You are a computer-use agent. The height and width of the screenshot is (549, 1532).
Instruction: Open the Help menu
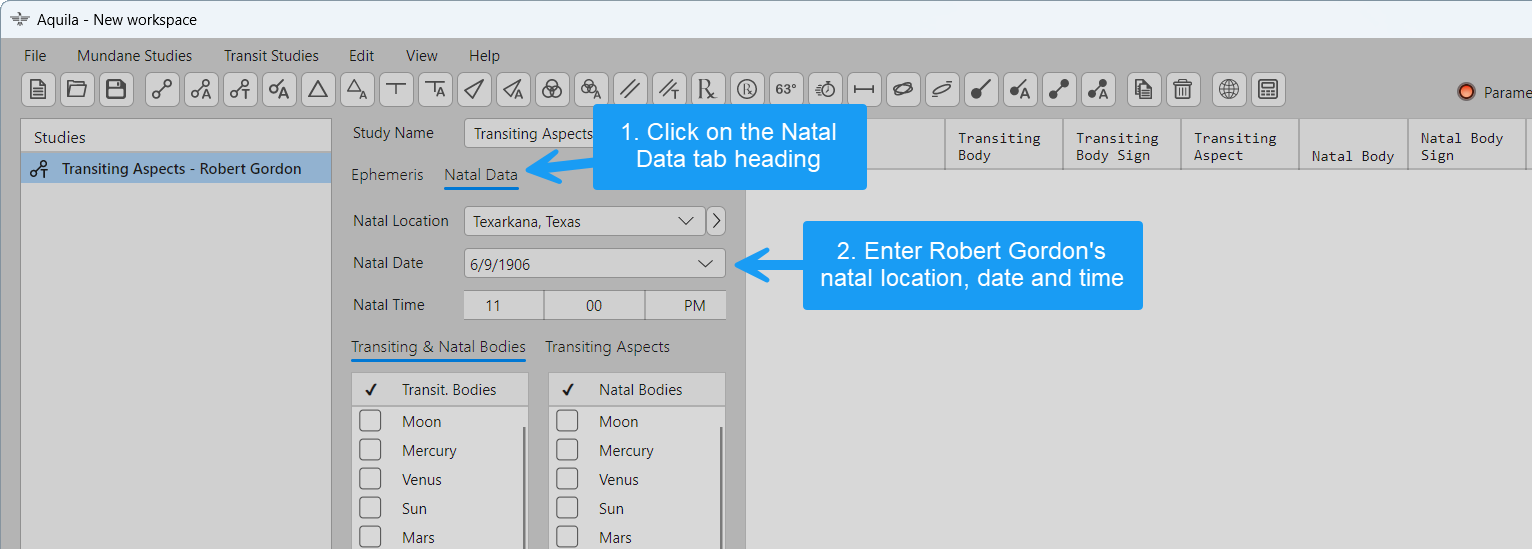[x=484, y=56]
